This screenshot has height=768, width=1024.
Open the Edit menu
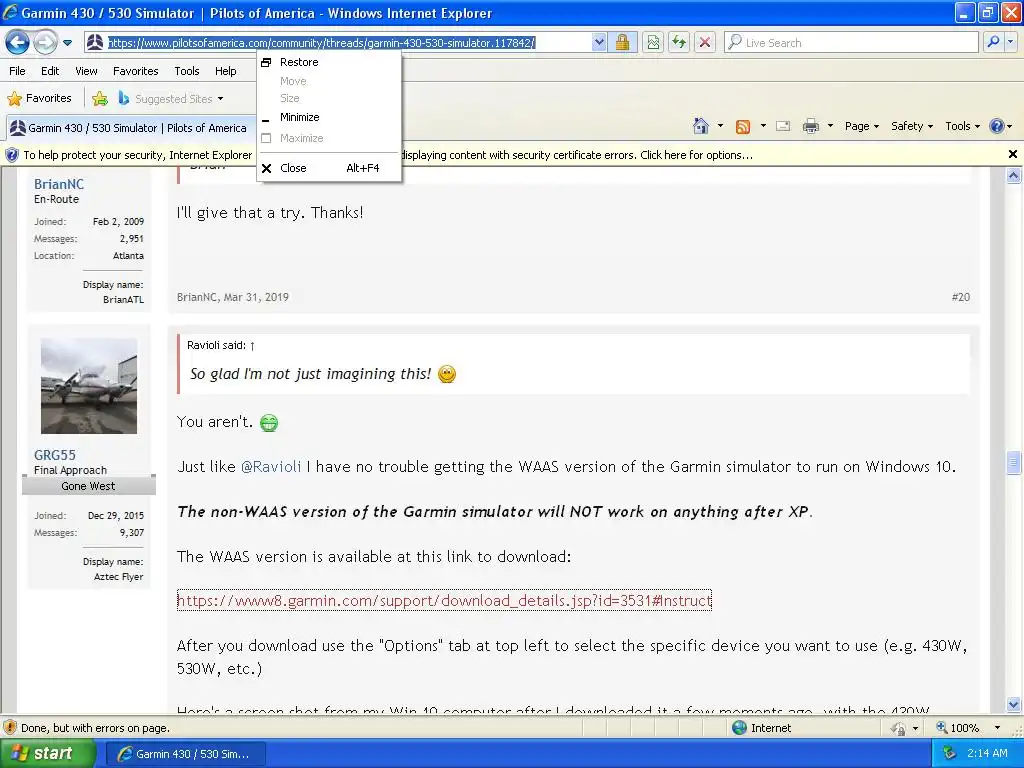(50, 71)
